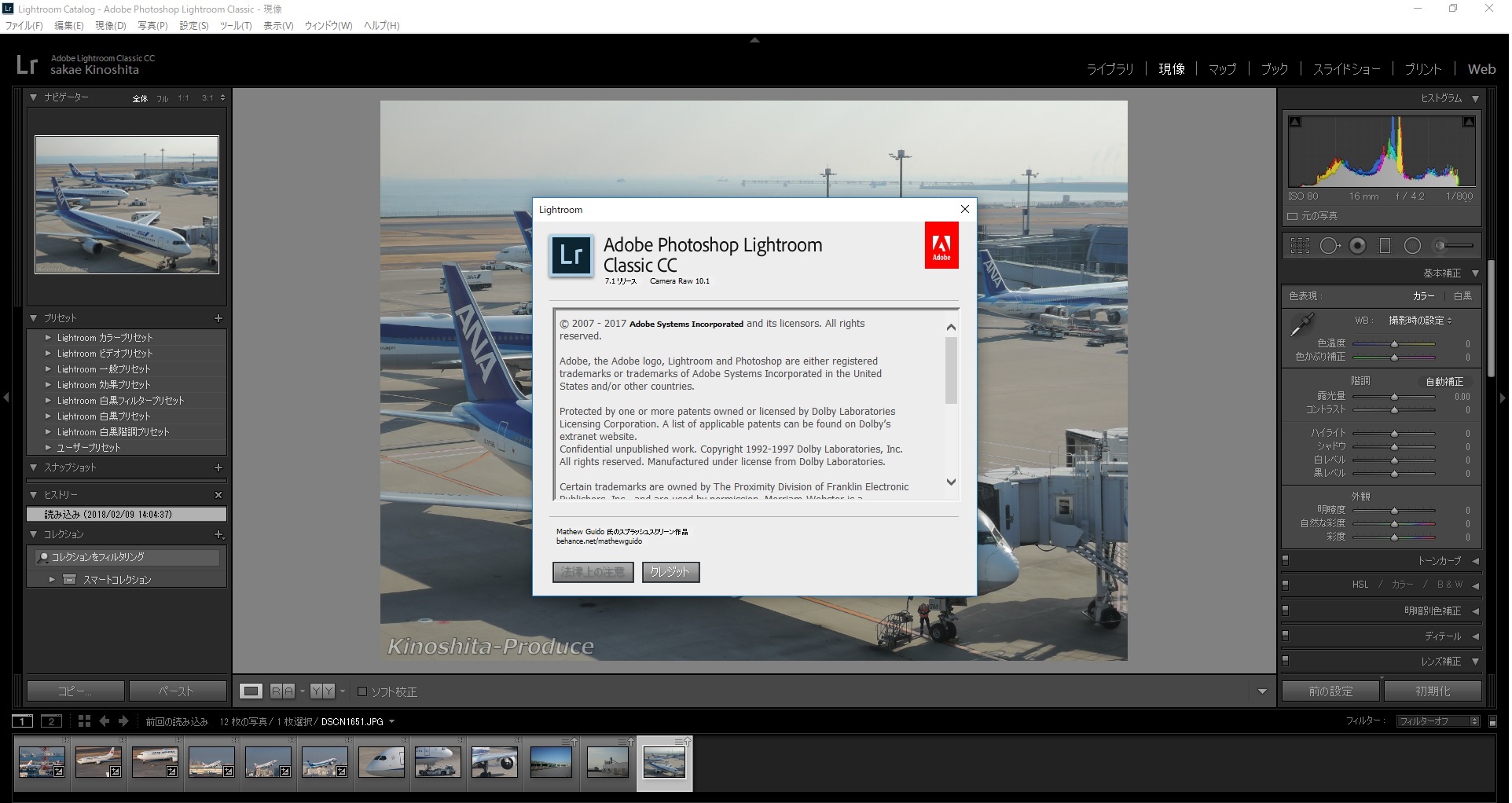
Task: Open Grid view from the filmstrip bar
Action: [84, 721]
